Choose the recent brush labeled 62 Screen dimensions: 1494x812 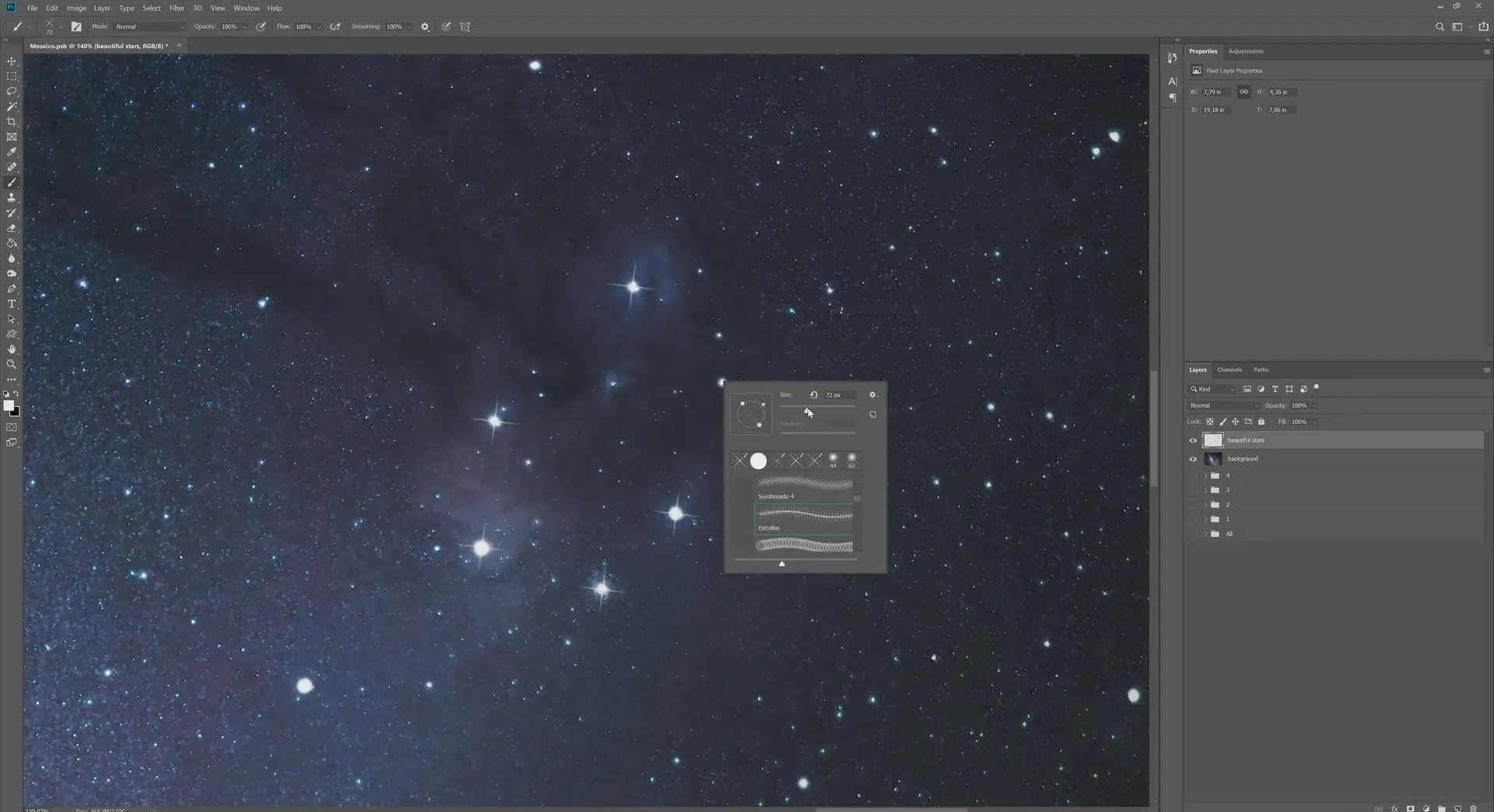click(x=851, y=460)
